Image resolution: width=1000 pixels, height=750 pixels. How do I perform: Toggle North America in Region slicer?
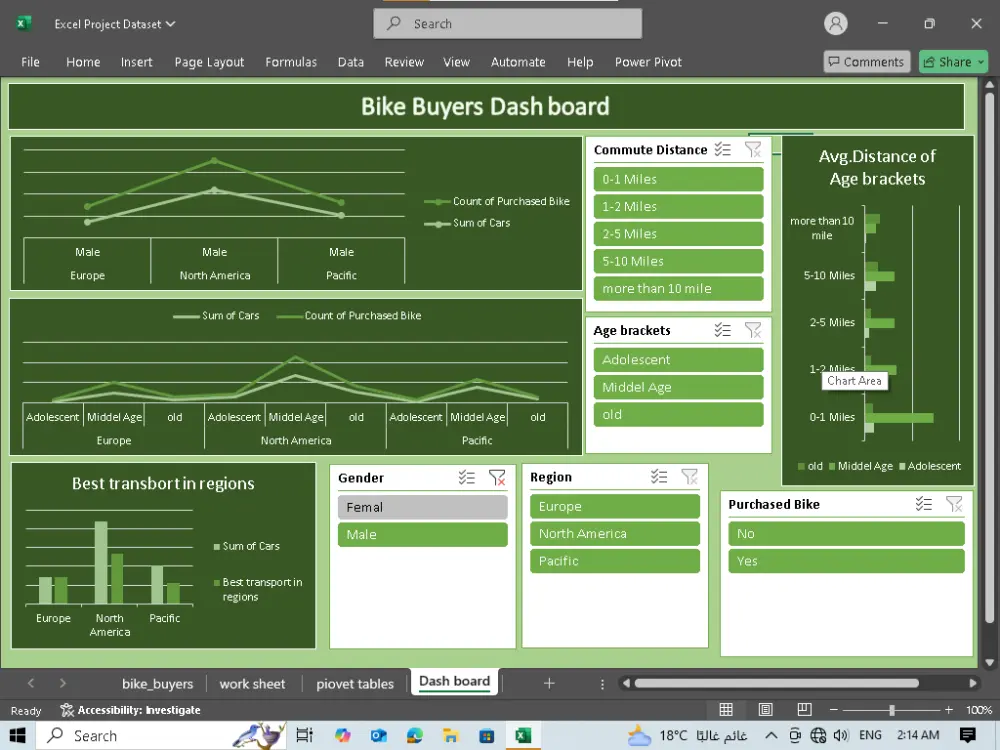tap(615, 534)
